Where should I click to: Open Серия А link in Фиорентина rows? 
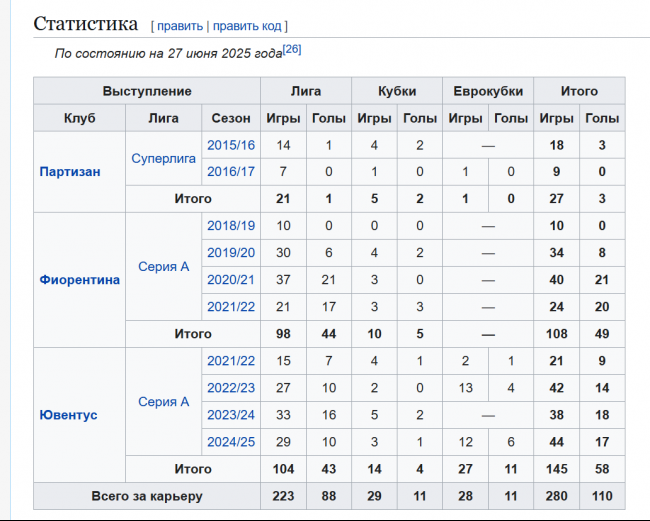[163, 267]
